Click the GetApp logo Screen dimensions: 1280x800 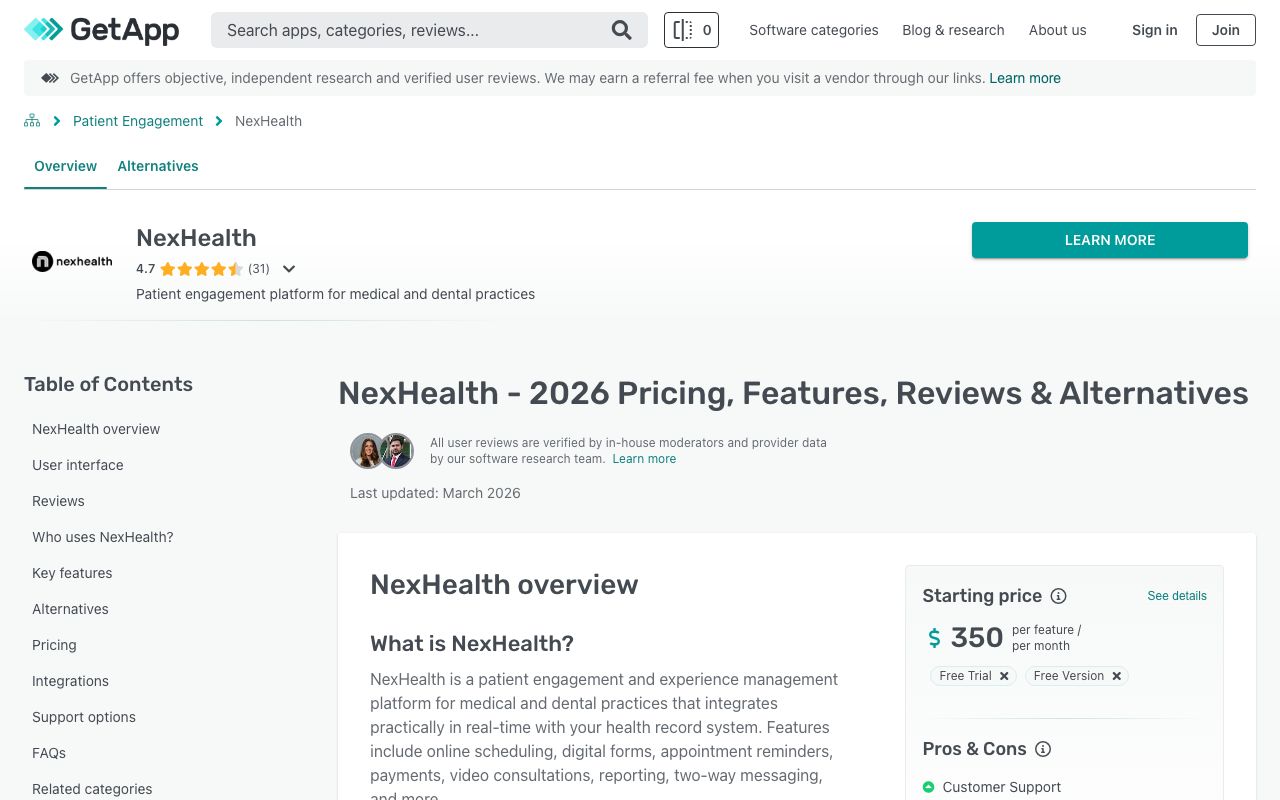[101, 30]
